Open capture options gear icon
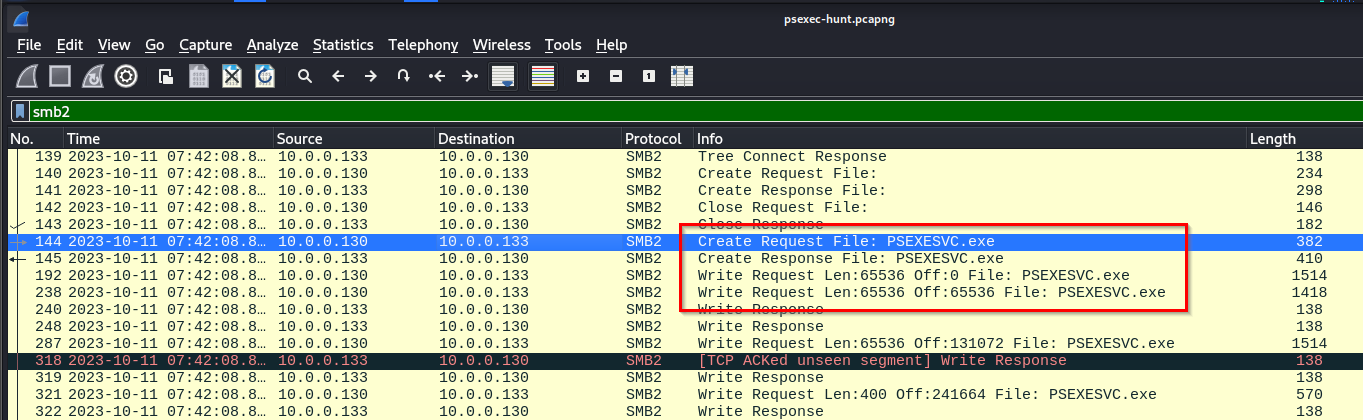 (x=125, y=76)
